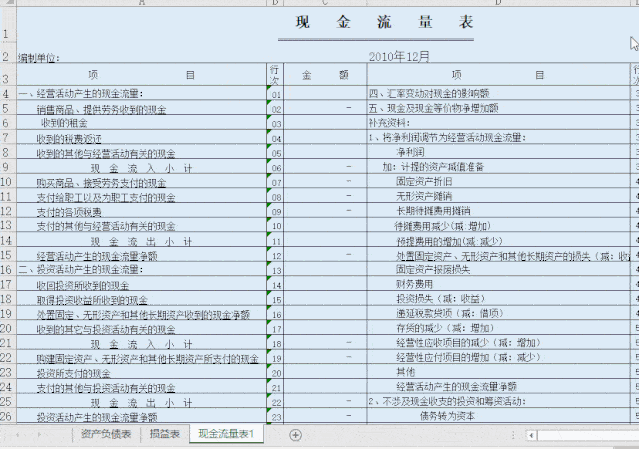The image size is (639, 449).
Task: Select cell 支付的各项税费
Action: coord(141,211)
